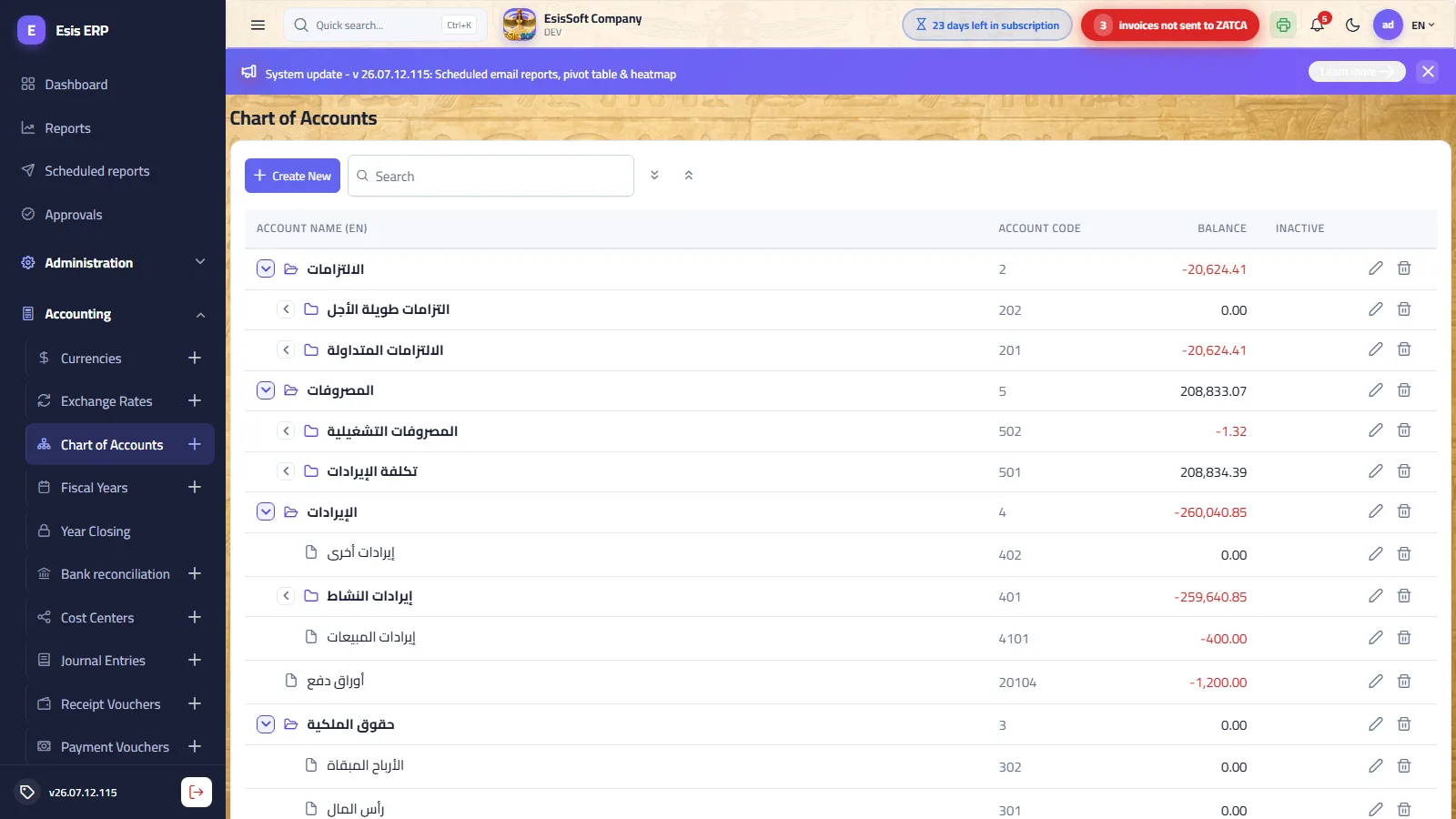This screenshot has height=819, width=1456.
Task: Open EN language dropdown
Action: pos(1422,25)
